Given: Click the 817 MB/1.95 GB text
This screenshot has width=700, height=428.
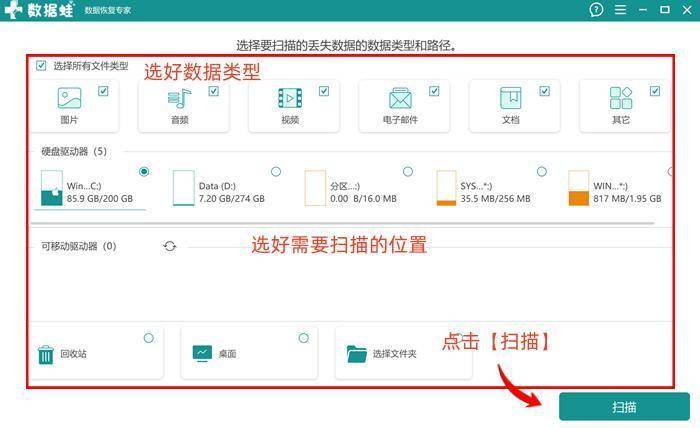Looking at the screenshot, I should click(x=627, y=199).
